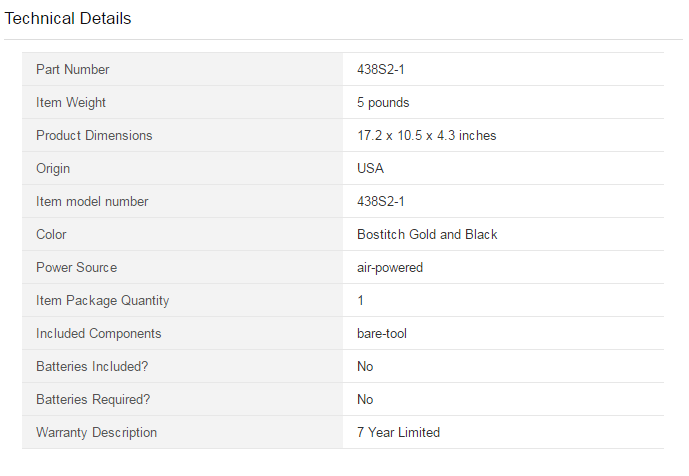Click the Technical Details heading
The image size is (689, 476).
[x=68, y=18]
